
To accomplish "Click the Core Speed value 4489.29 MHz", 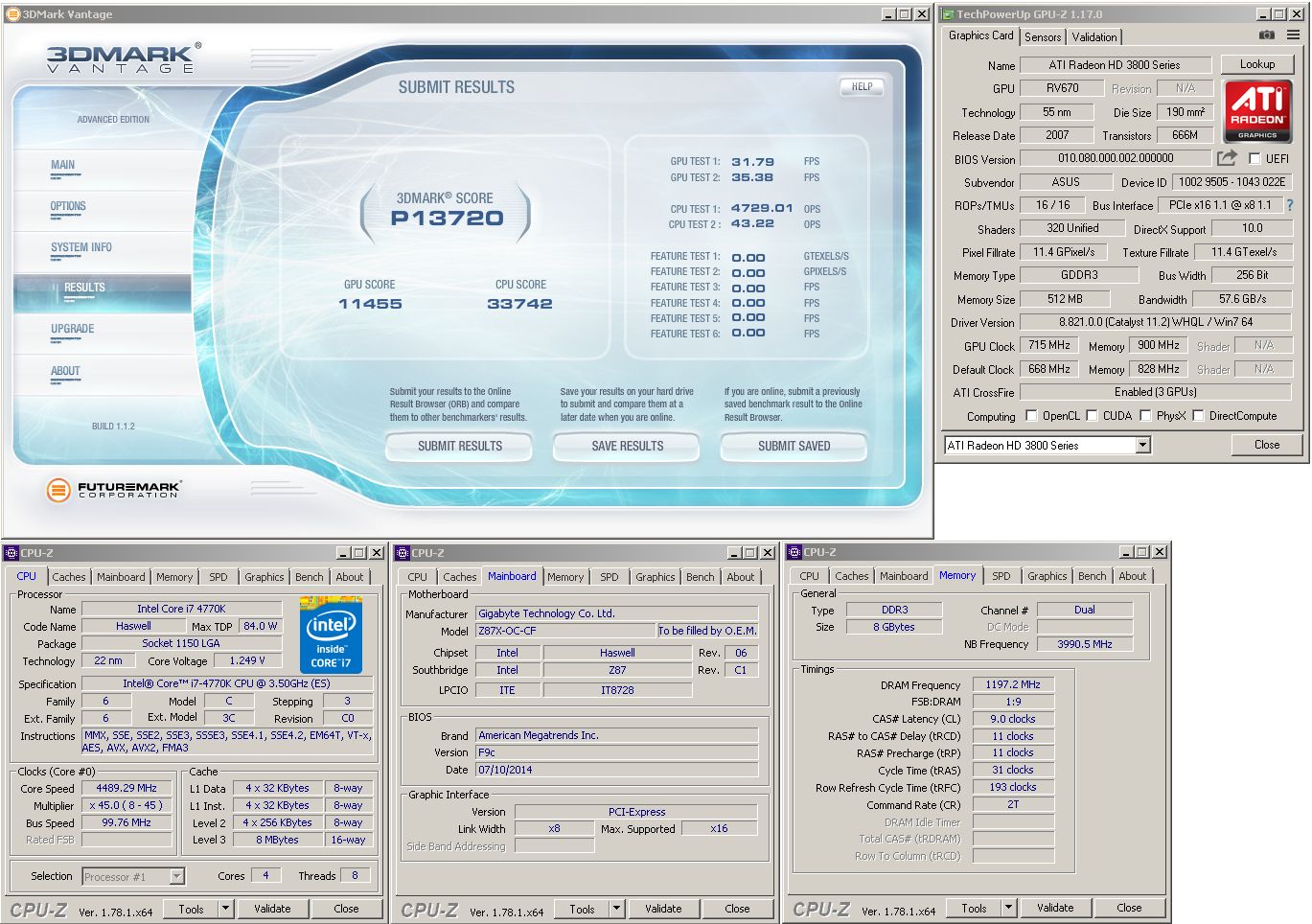I will [x=127, y=788].
